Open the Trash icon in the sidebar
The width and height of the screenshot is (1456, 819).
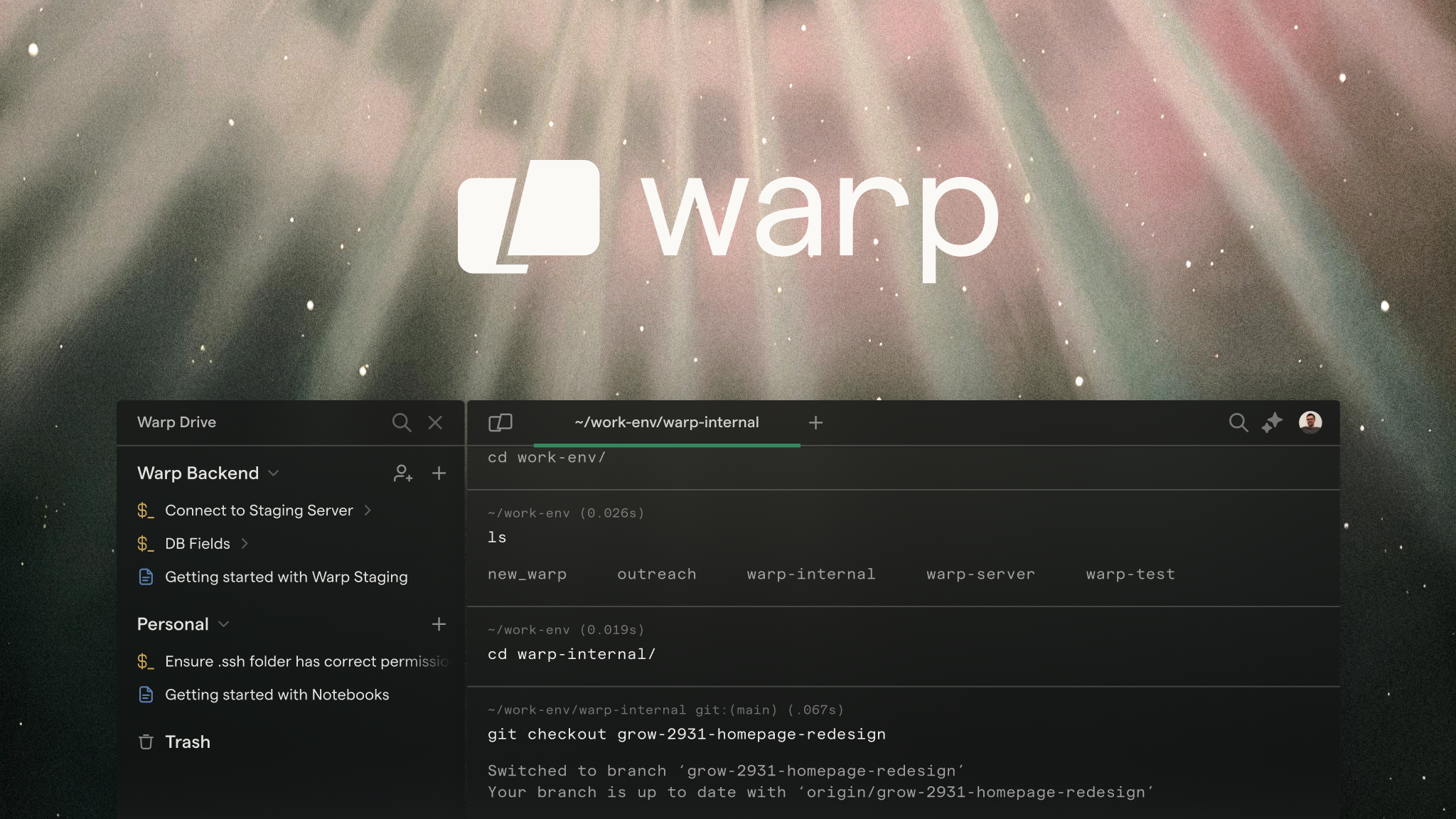[146, 742]
